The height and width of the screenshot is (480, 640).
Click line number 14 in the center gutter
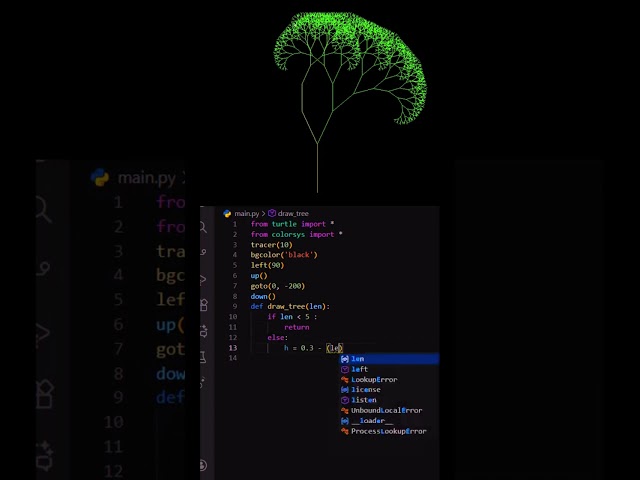tap(233, 358)
